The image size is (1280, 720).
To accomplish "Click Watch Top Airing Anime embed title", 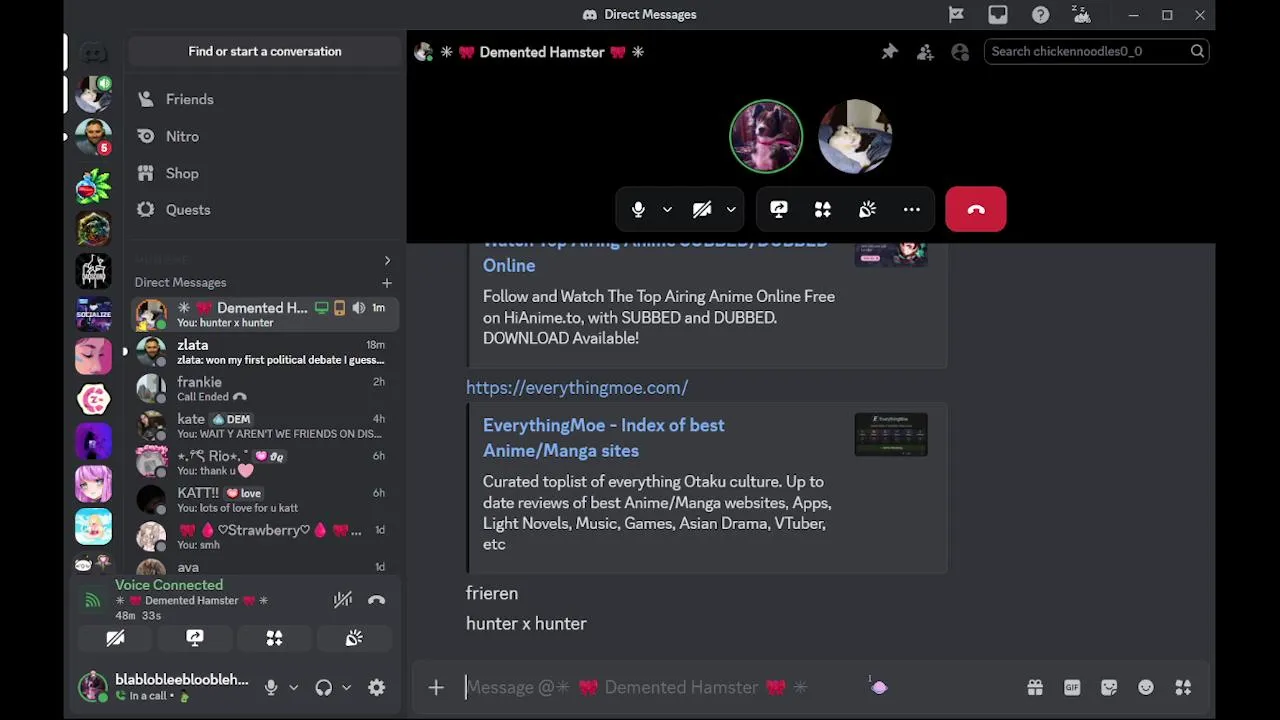I will (655, 254).
